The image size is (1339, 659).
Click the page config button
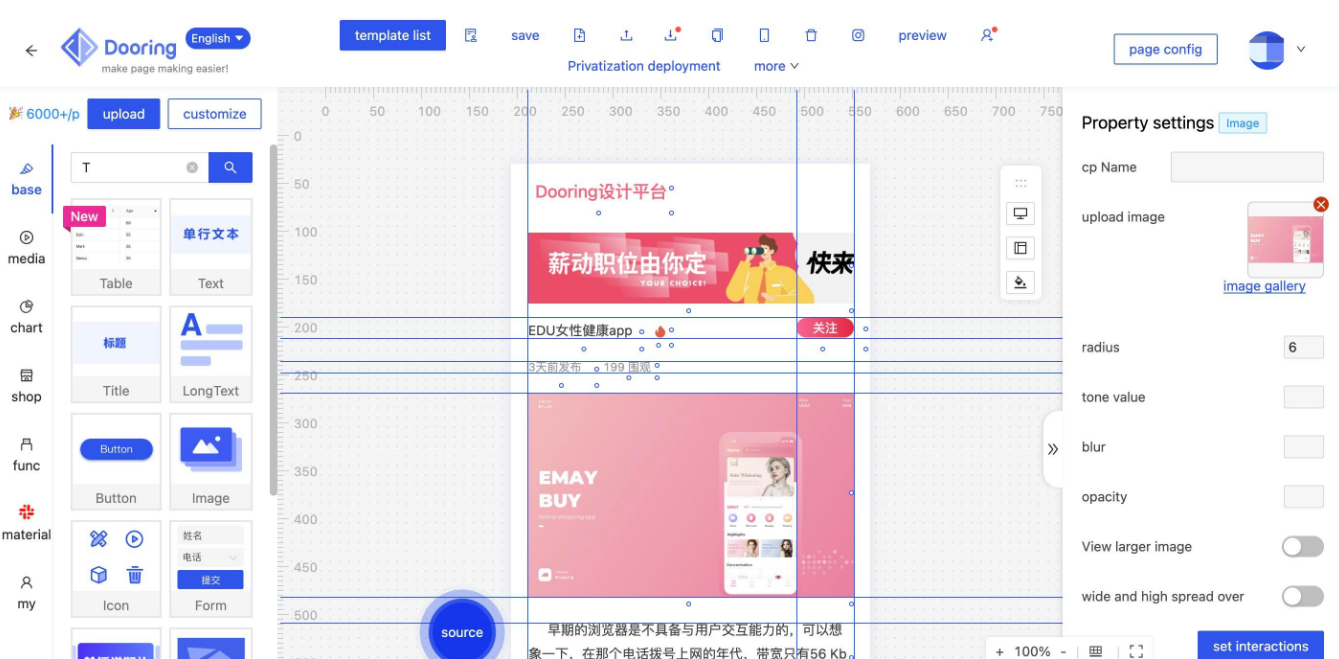(1165, 49)
